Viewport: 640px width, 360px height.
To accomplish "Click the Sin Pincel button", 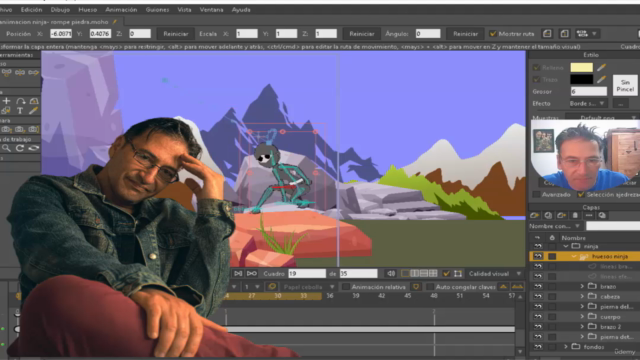I will [x=625, y=85].
